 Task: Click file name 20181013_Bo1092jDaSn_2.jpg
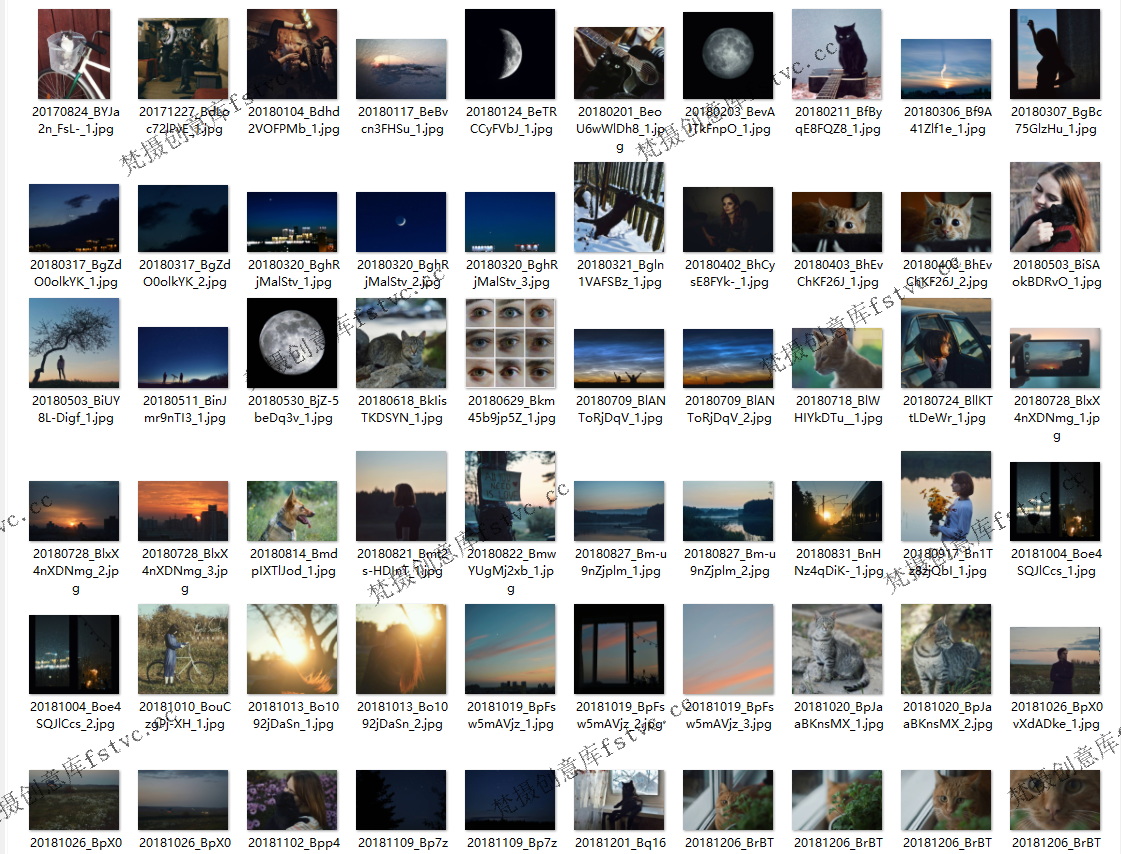(x=403, y=715)
